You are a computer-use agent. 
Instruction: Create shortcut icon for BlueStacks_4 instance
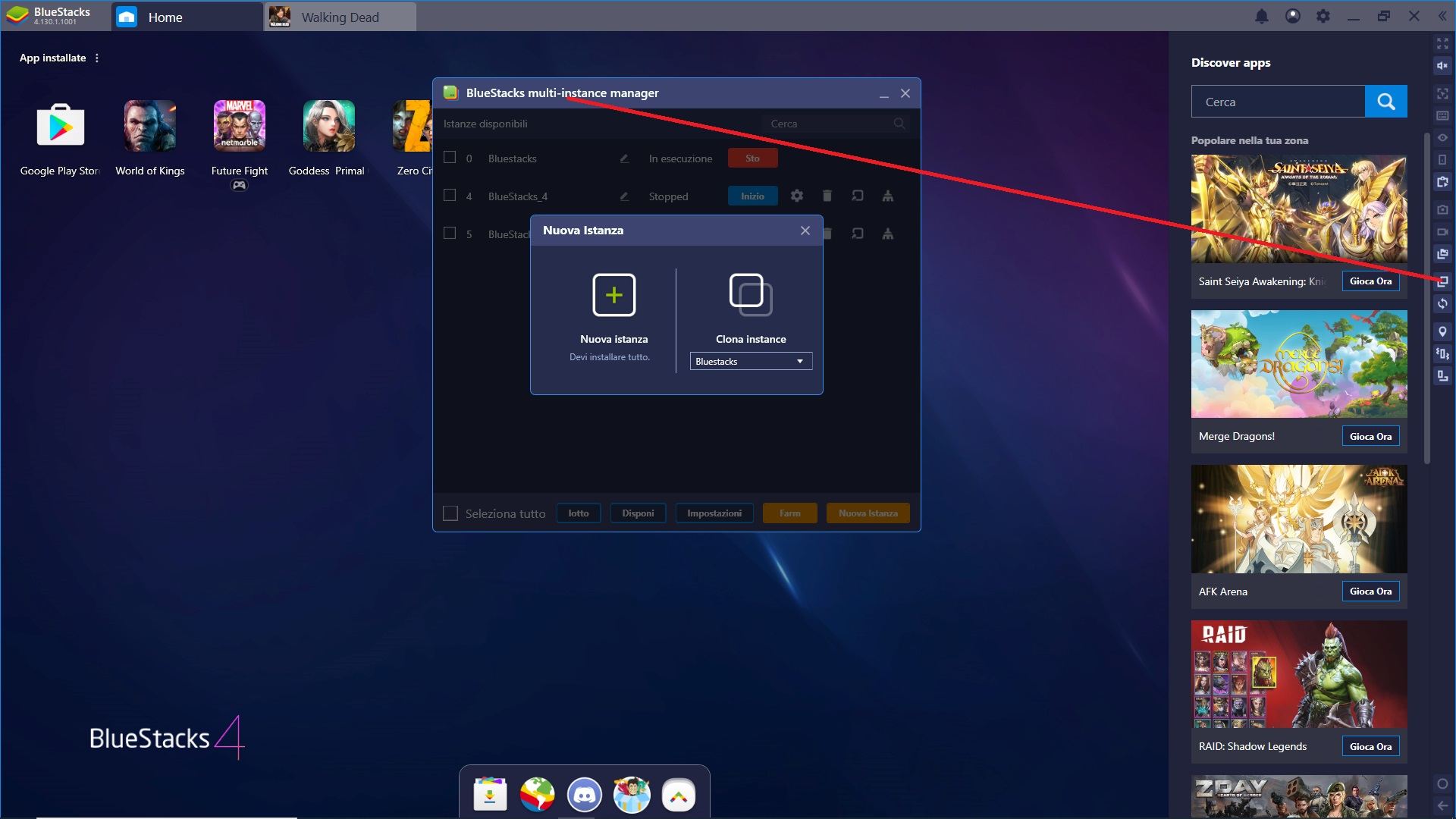(858, 196)
